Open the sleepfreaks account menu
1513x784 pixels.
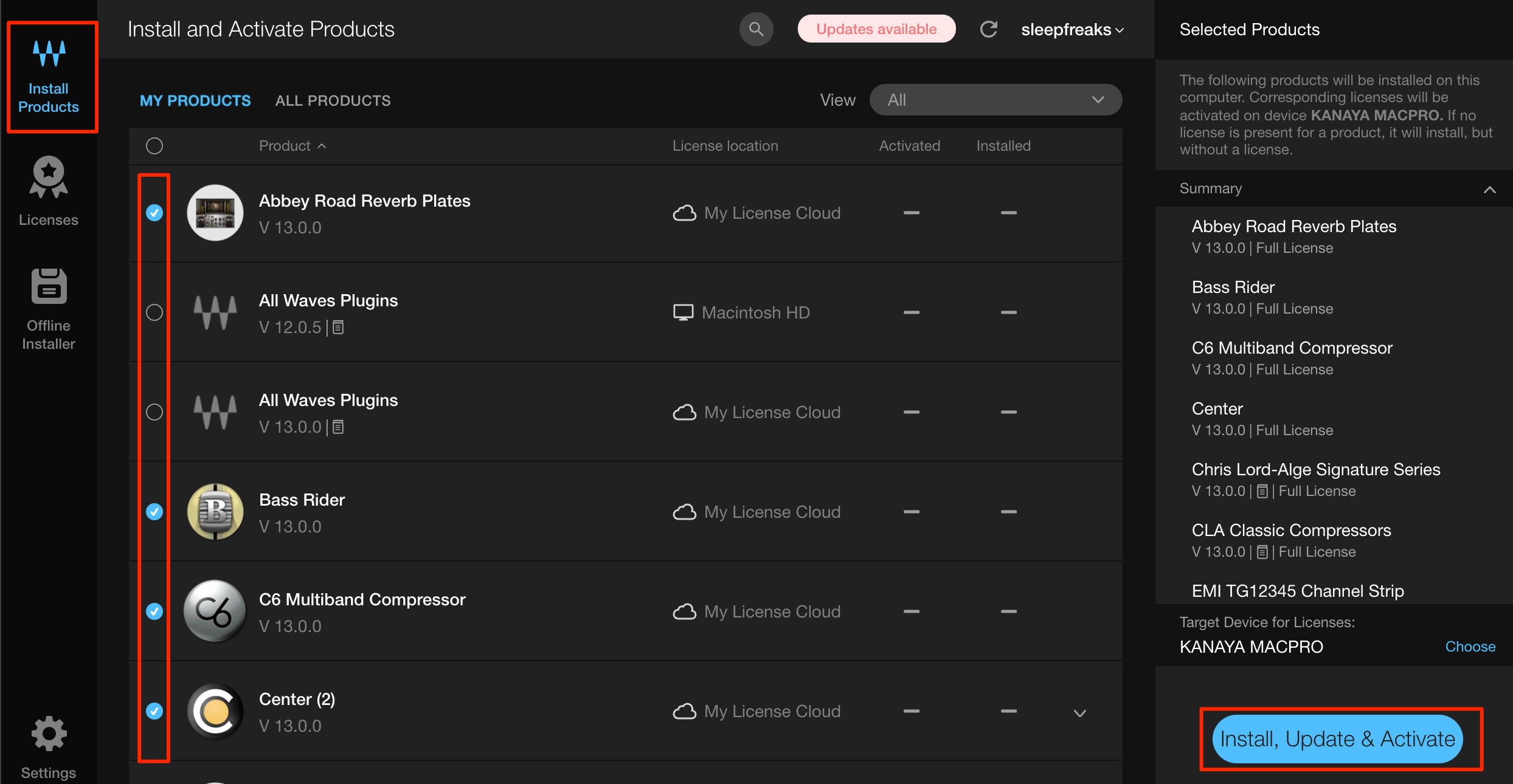tap(1072, 29)
